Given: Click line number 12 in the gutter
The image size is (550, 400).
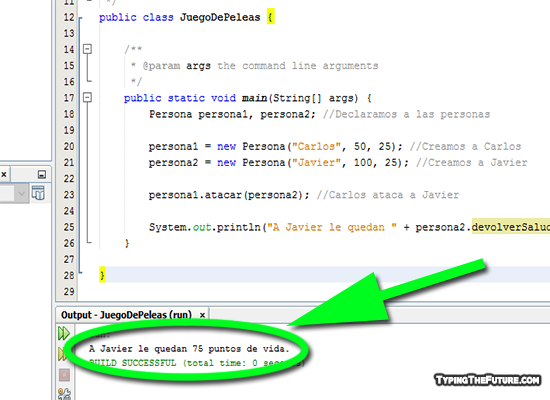Looking at the screenshot, I should (69, 17).
